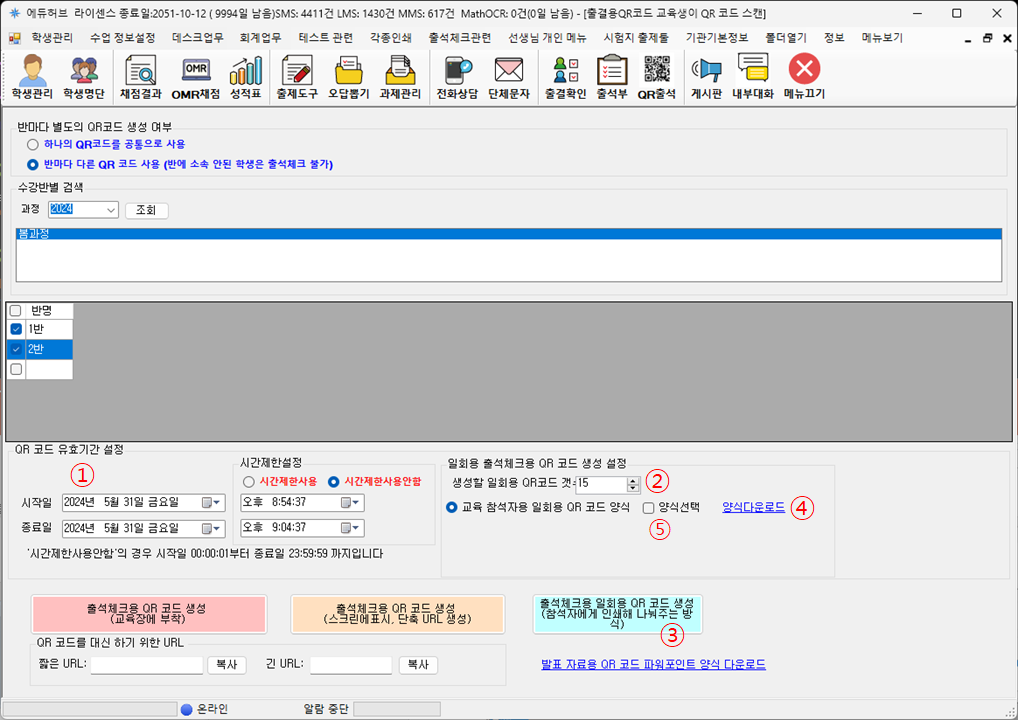
Task: Open the 단체문자 envelope icon
Action: pos(509,76)
